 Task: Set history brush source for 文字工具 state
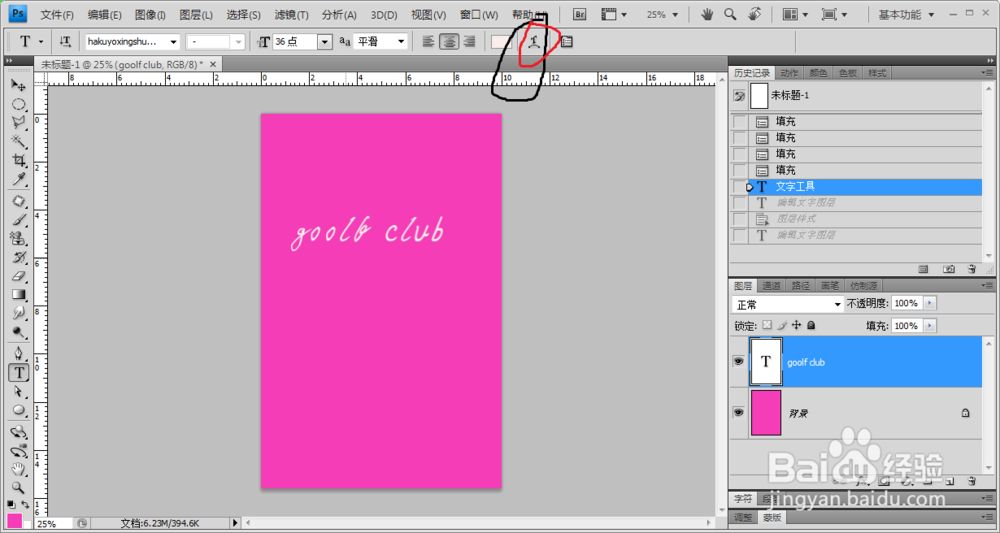click(x=739, y=187)
